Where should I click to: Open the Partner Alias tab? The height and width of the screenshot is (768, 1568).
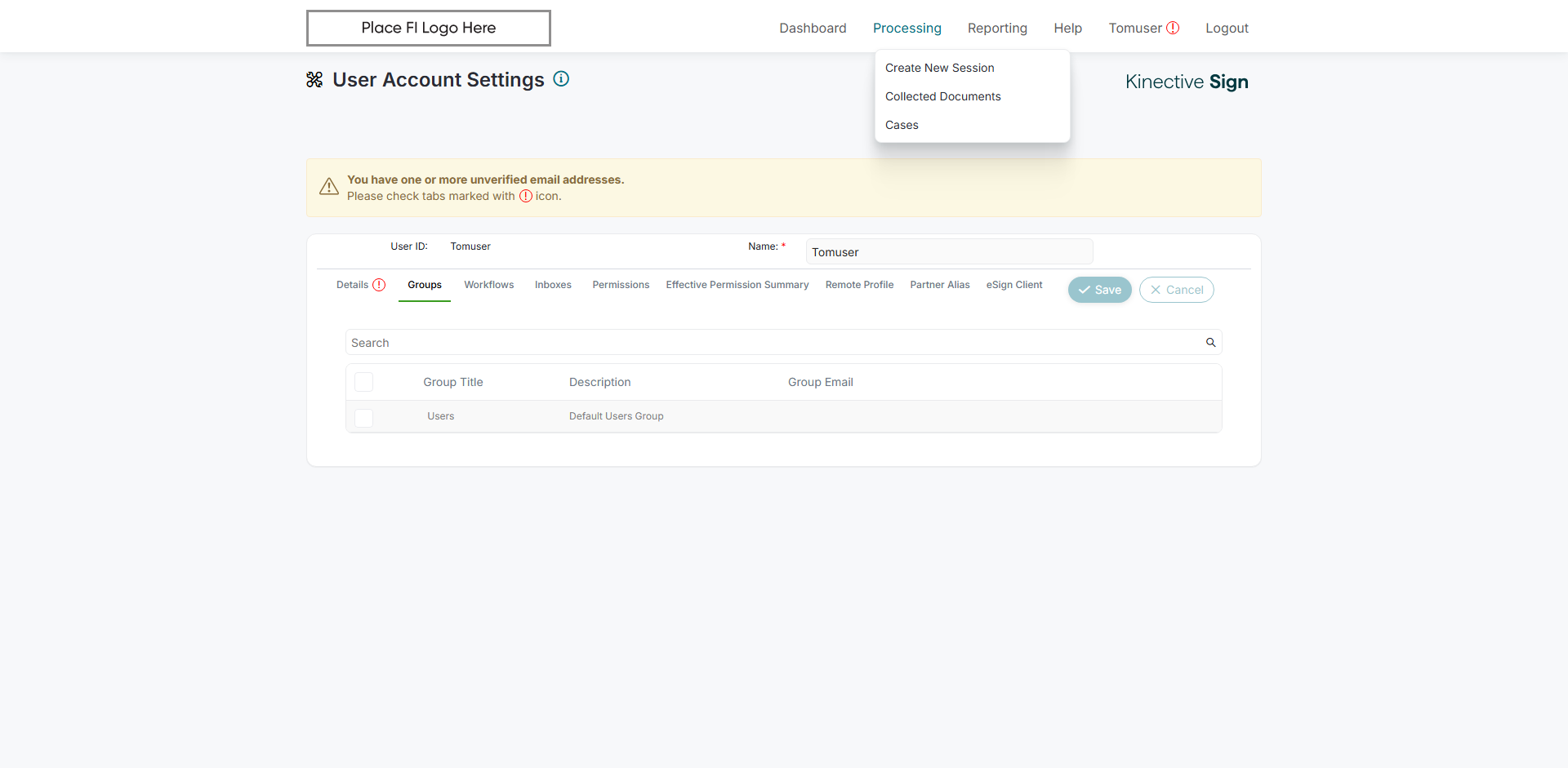[x=940, y=285]
